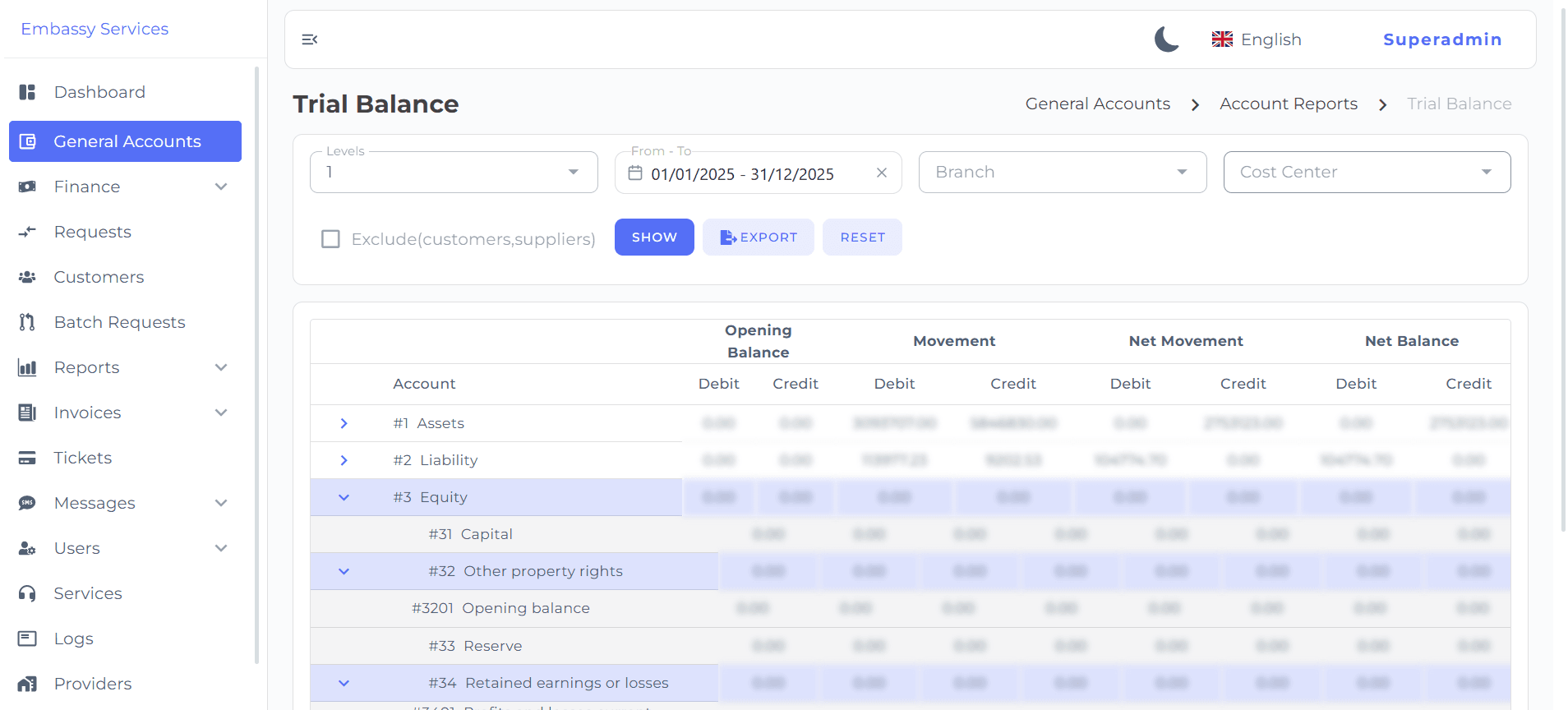1568x710 pixels.
Task: Go to Batch Requests menu item
Action: tap(125, 322)
